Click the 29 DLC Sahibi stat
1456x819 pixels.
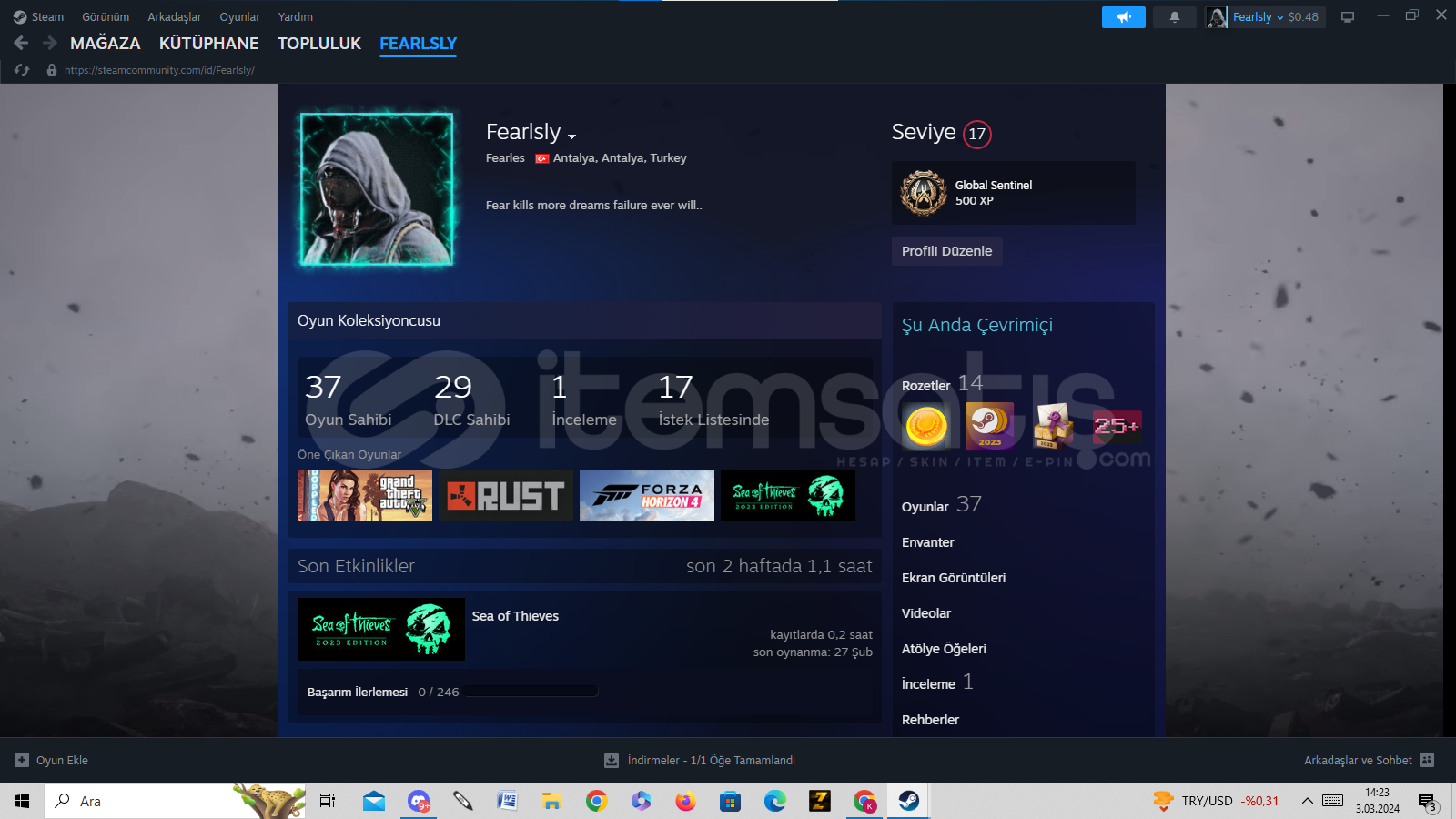click(471, 399)
